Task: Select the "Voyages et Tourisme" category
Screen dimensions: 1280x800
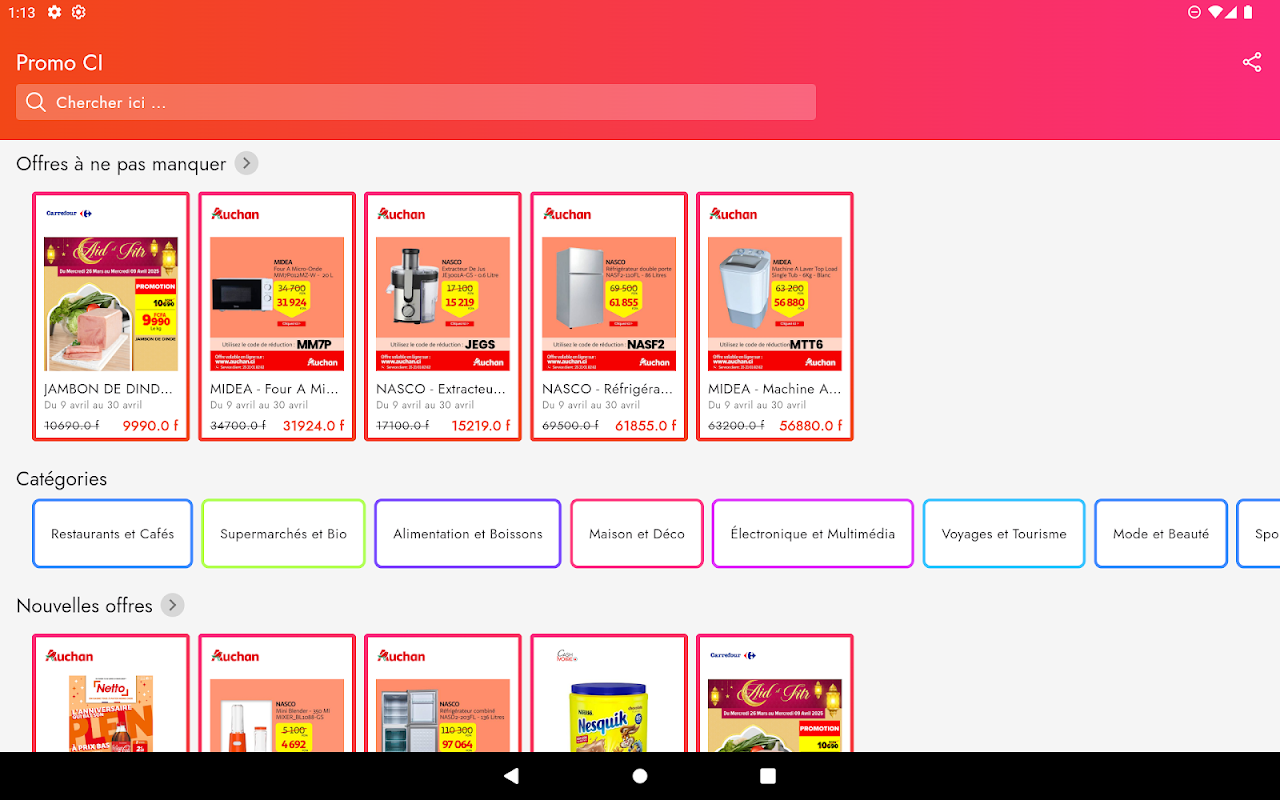Action: [1004, 534]
